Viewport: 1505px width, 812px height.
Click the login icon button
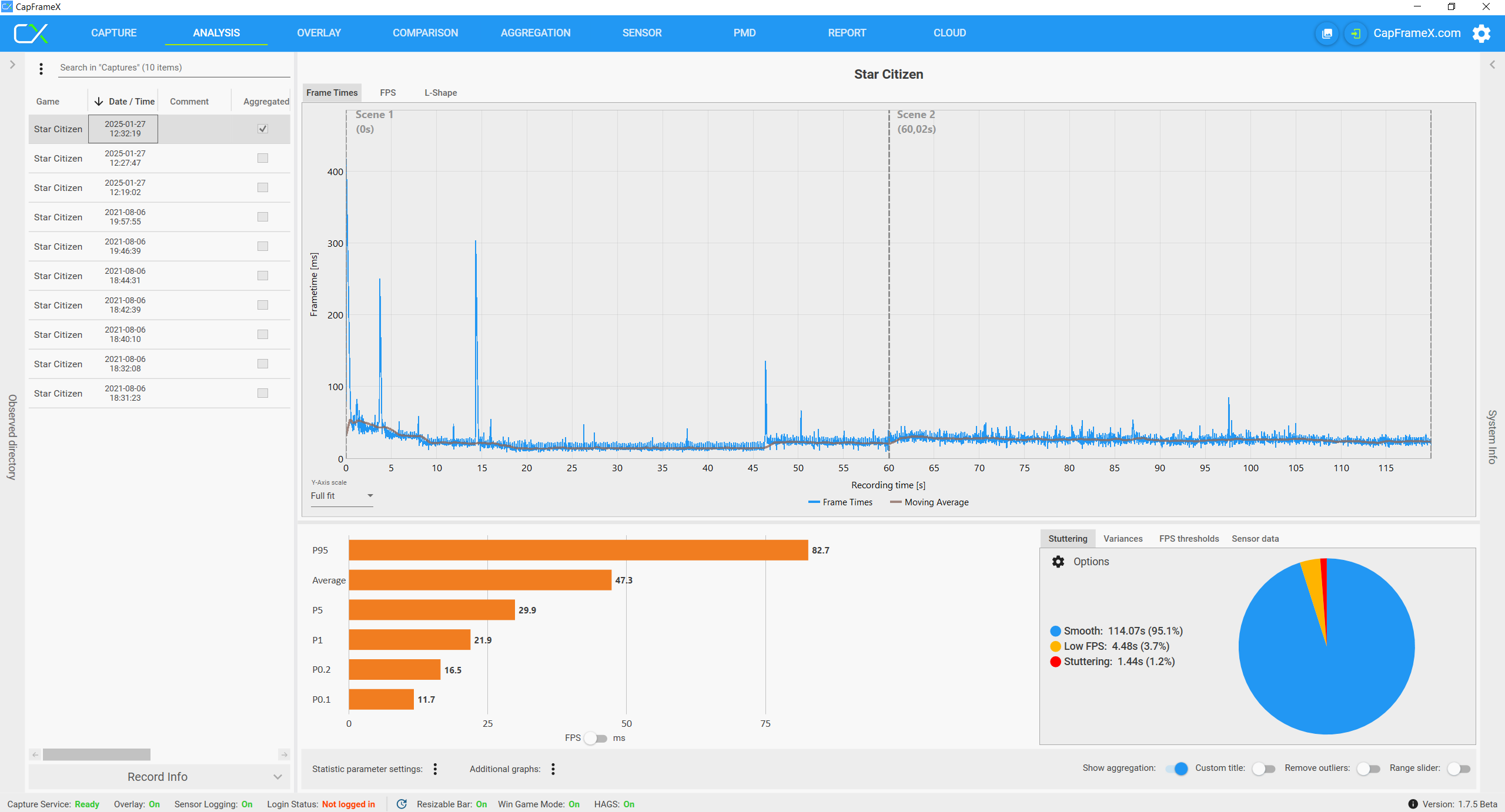point(1355,33)
